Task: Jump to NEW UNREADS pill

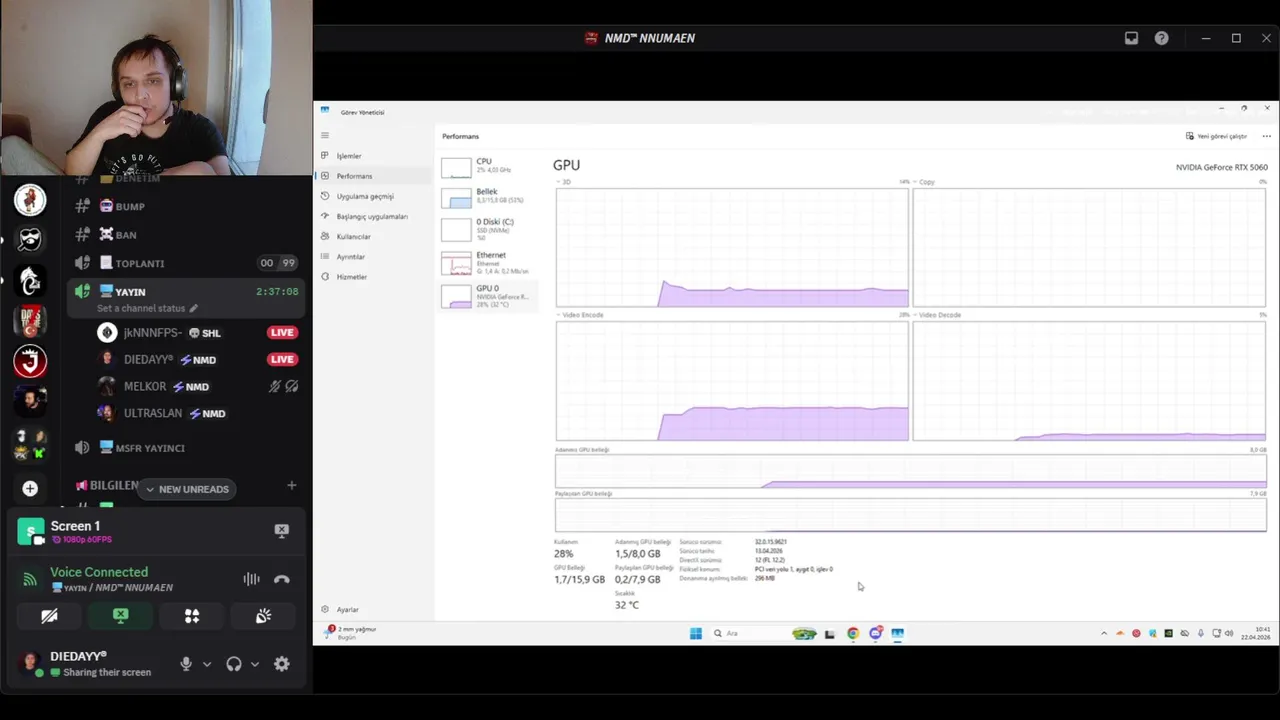Action: tap(187, 489)
